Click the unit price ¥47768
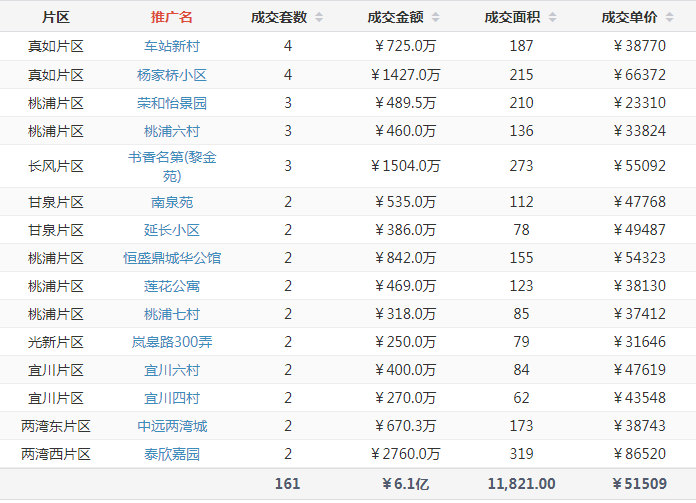Screen dimensions: 696x503 [640, 202]
